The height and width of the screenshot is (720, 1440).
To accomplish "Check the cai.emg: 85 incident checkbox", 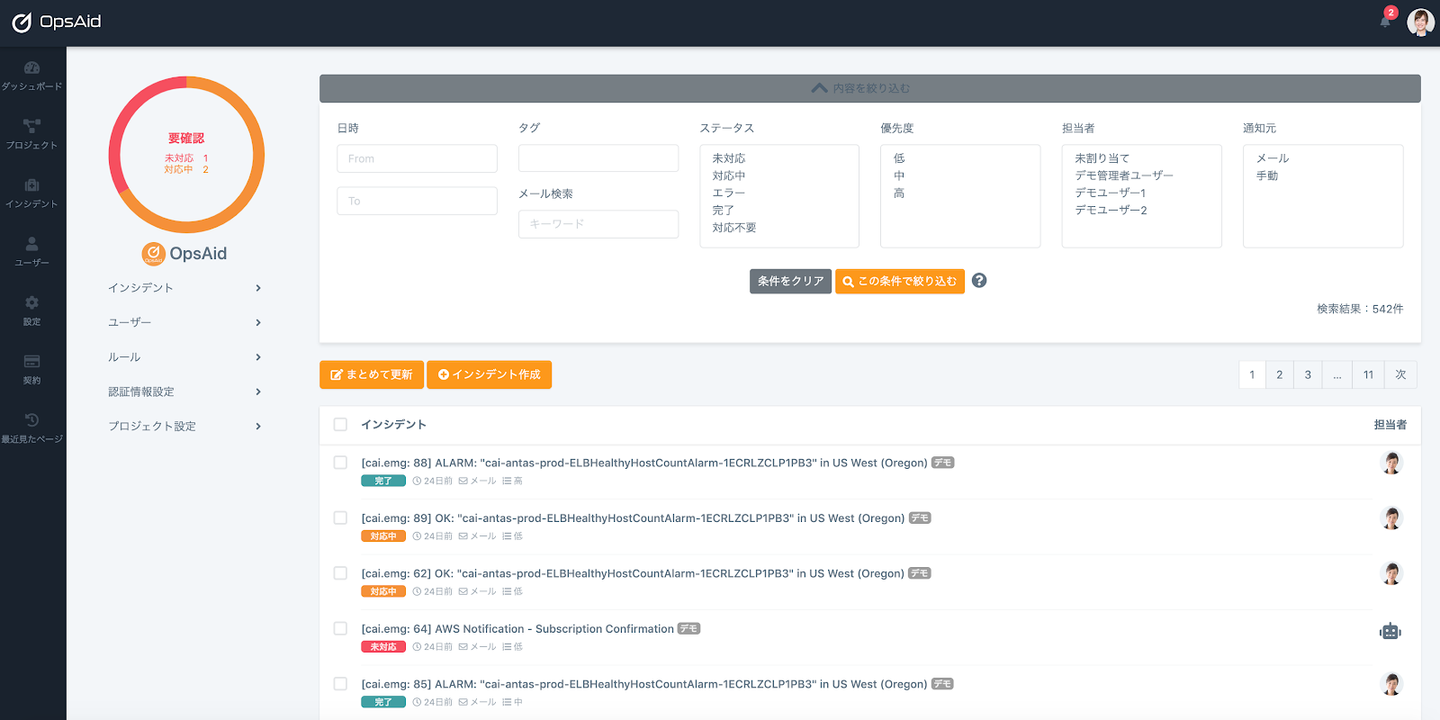I will 340,684.
